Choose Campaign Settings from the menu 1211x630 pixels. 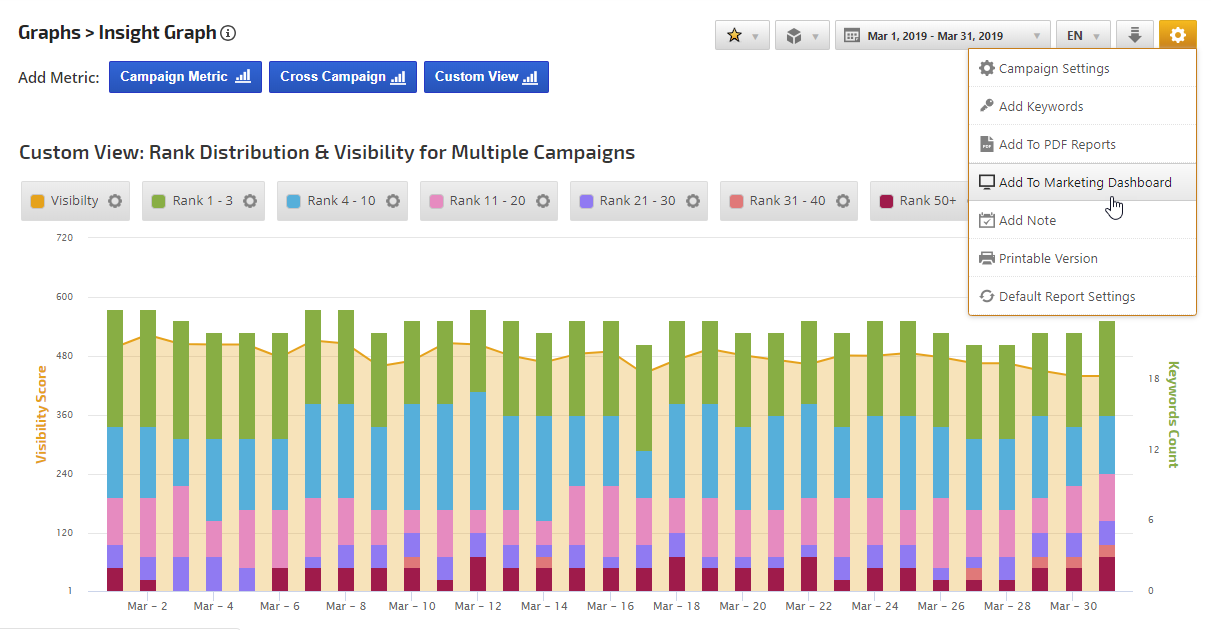tap(1053, 69)
